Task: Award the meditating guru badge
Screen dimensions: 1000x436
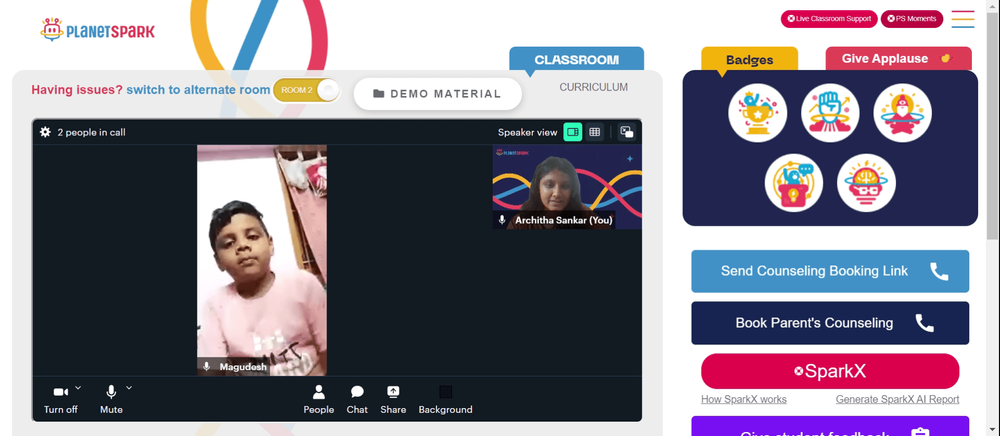Action: 902,113
